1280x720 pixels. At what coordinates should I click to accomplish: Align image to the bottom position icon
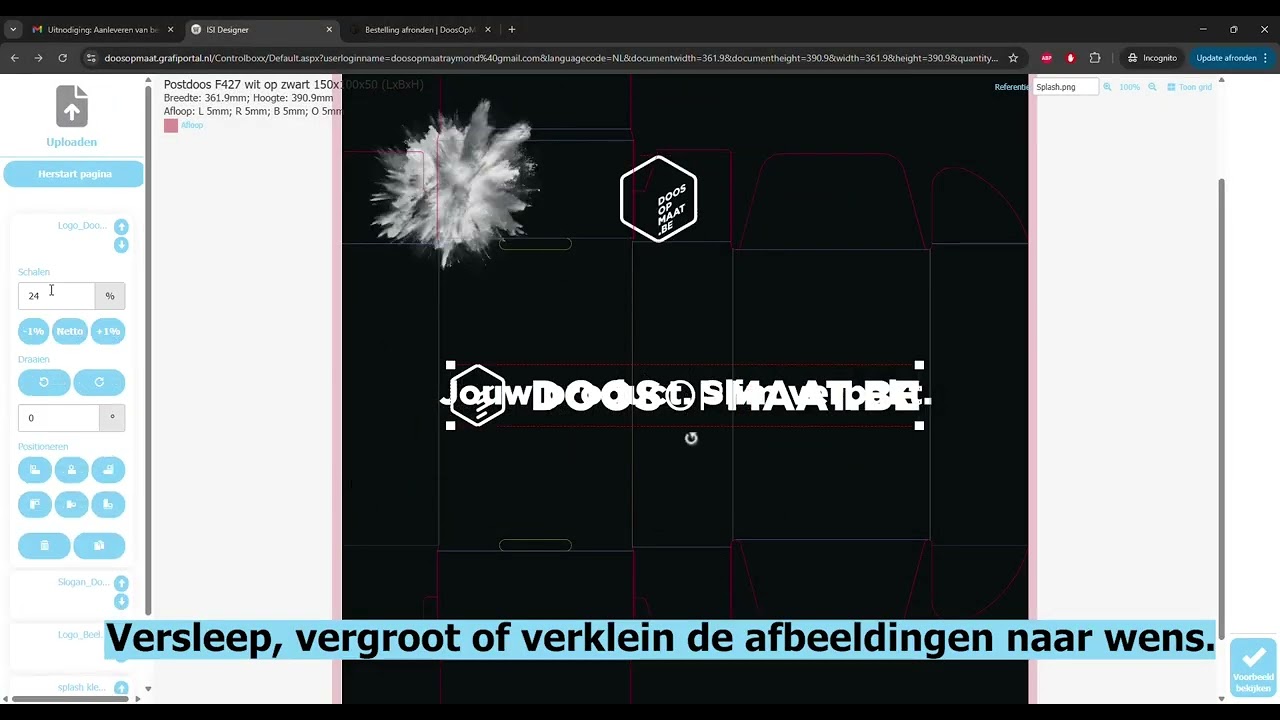point(108,504)
